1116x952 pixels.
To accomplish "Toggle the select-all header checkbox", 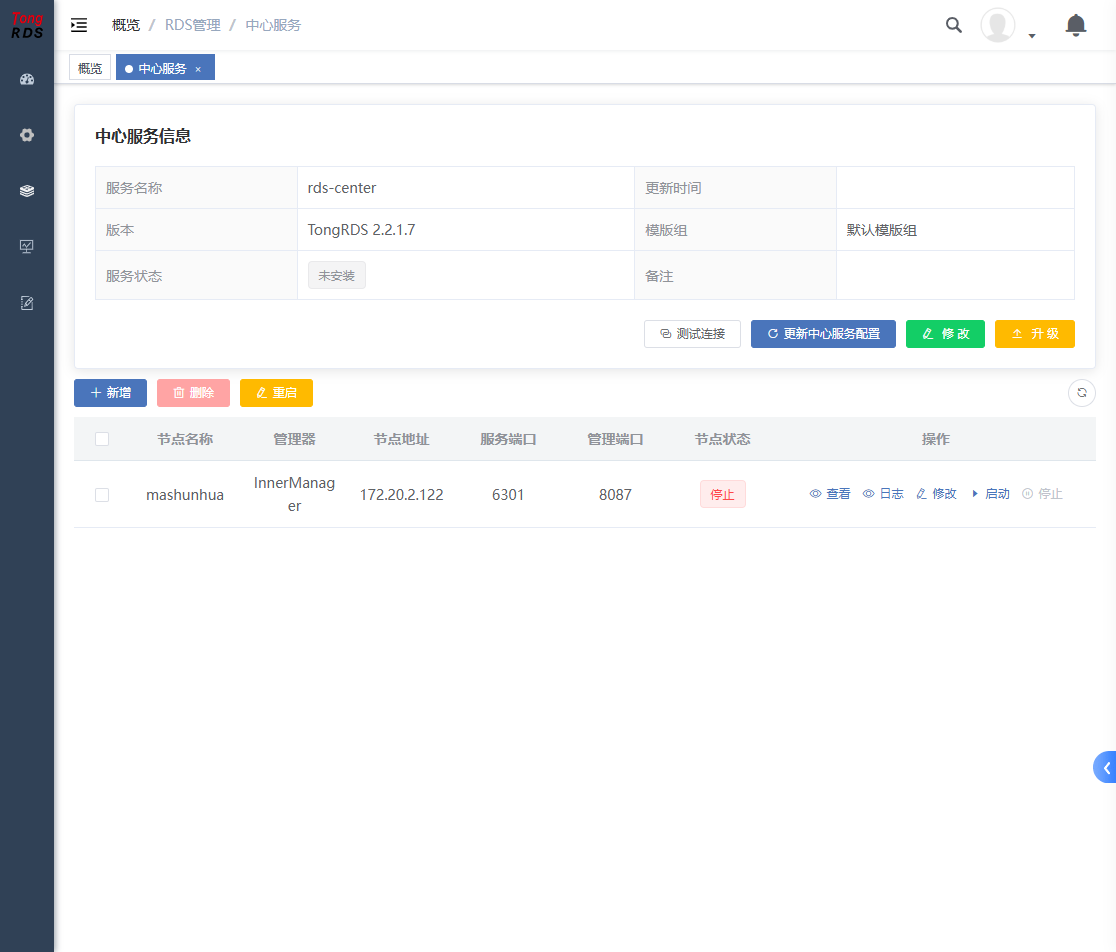I will click(x=102, y=439).
